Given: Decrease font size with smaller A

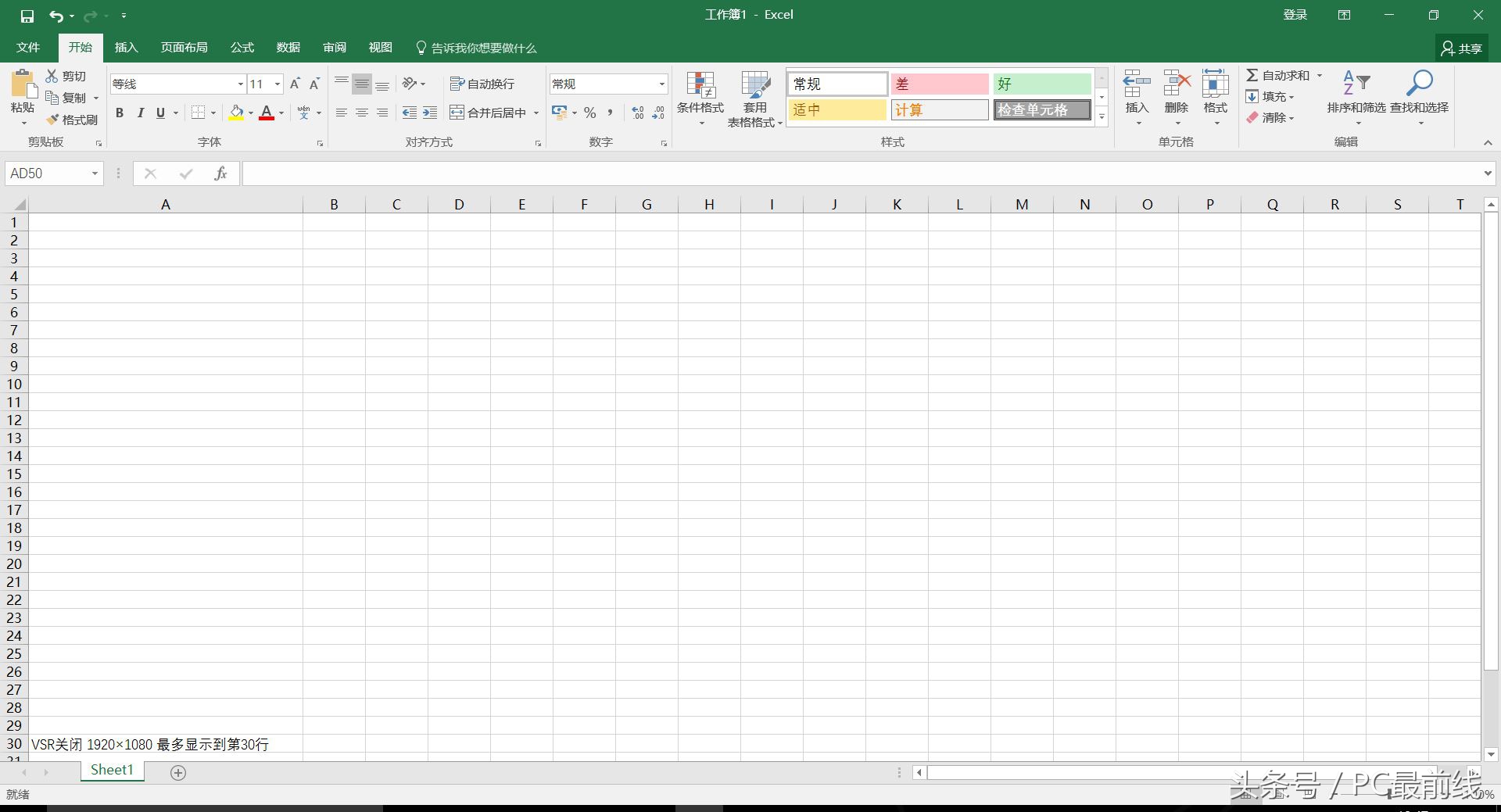Looking at the screenshot, I should tap(314, 84).
